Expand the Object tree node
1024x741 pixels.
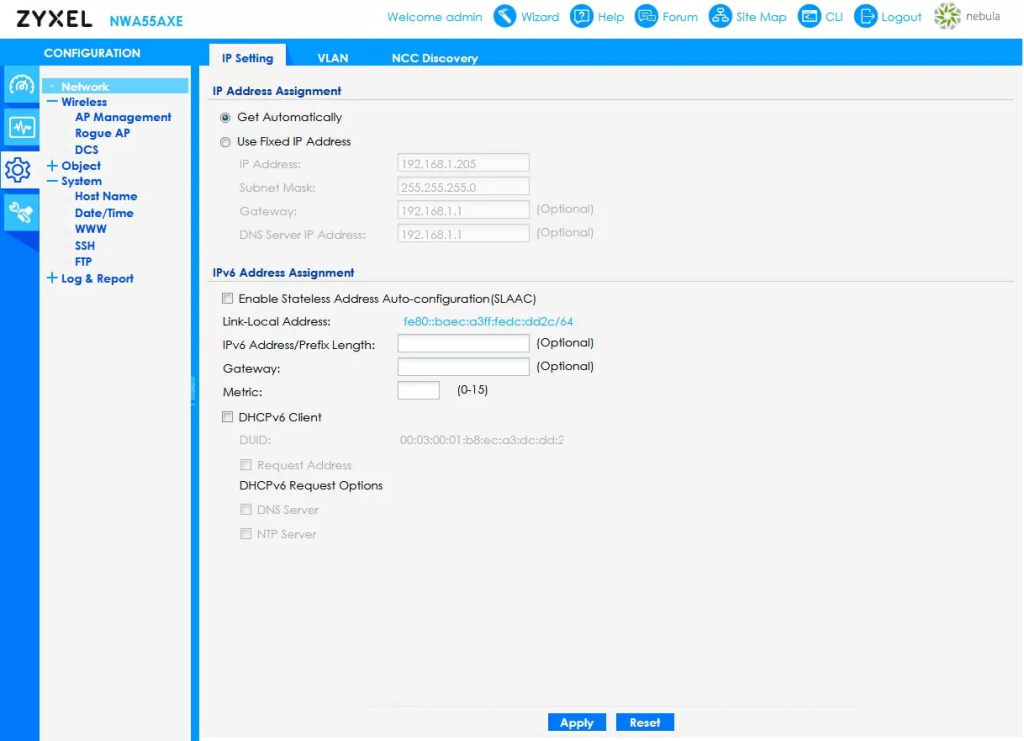53,166
